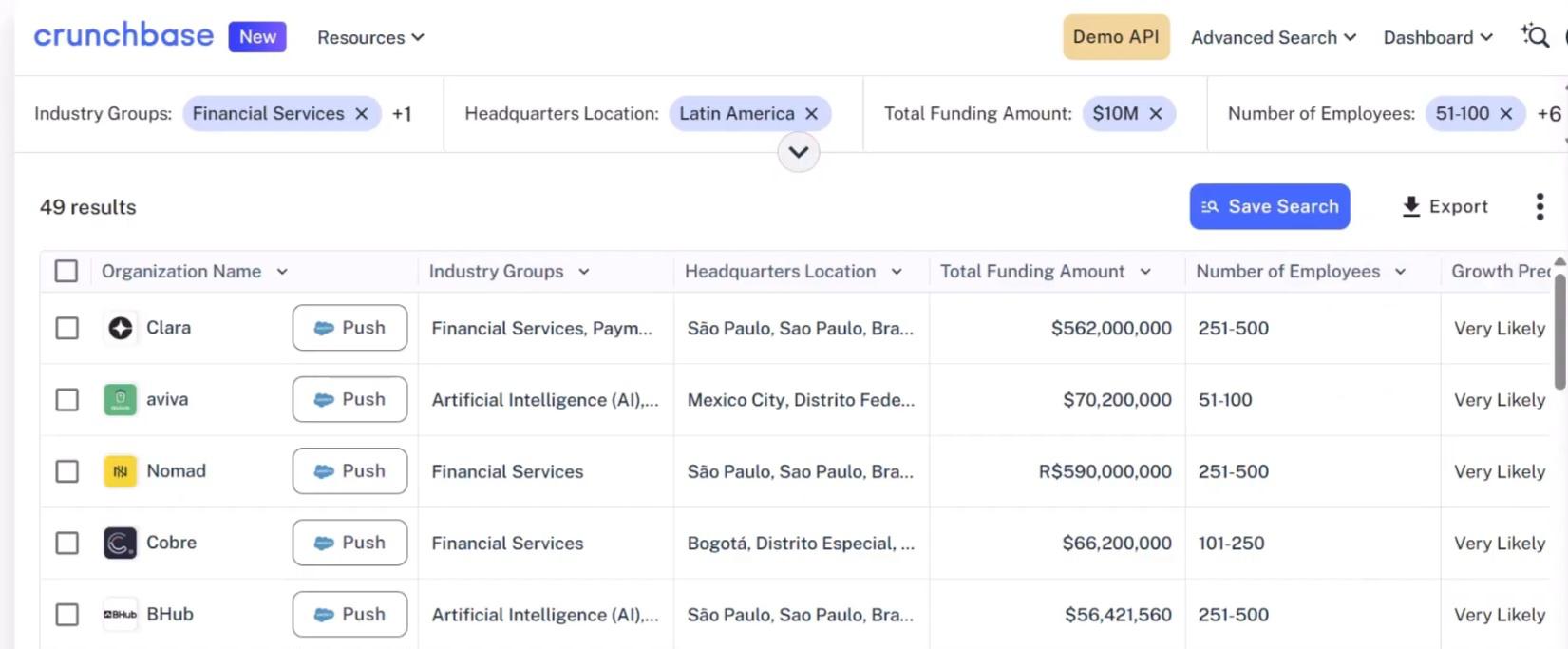Viewport: 1568px width, 649px height.
Task: Click Clara company logo icon
Action: [120, 328]
